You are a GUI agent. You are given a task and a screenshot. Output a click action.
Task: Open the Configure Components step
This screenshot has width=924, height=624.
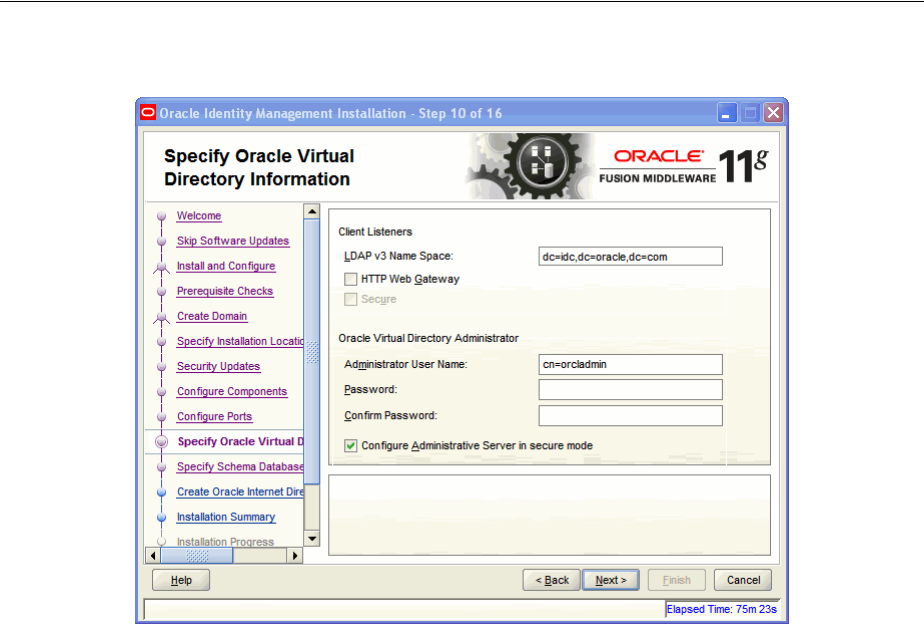(232, 391)
